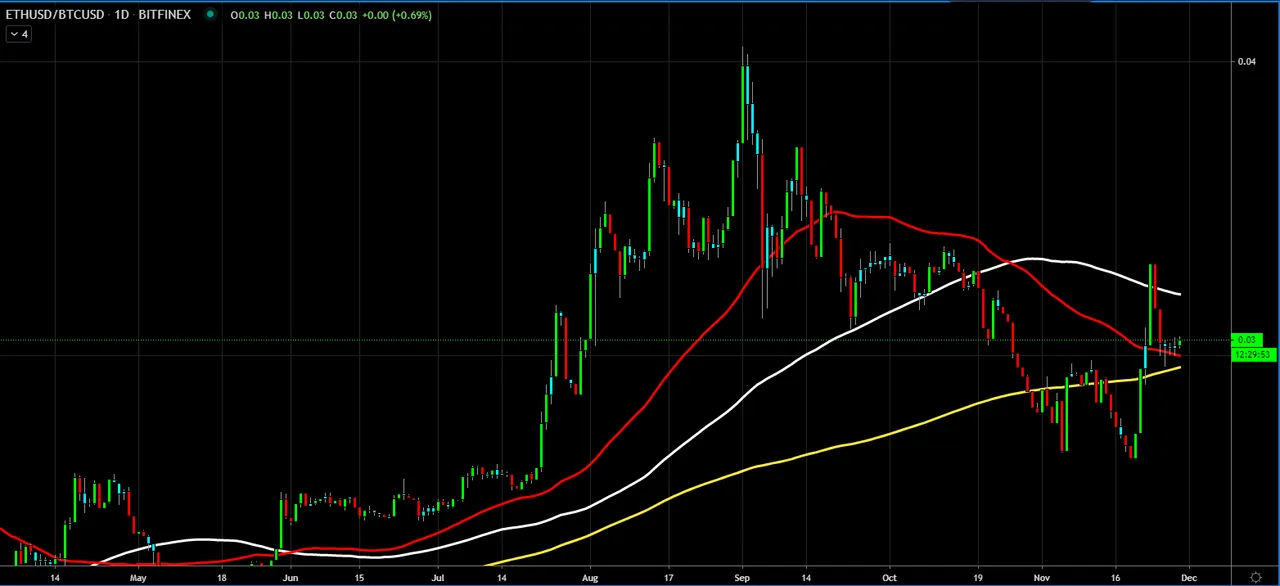Click the 1D interval label
The height and width of the screenshot is (586, 1280).
coord(121,15)
